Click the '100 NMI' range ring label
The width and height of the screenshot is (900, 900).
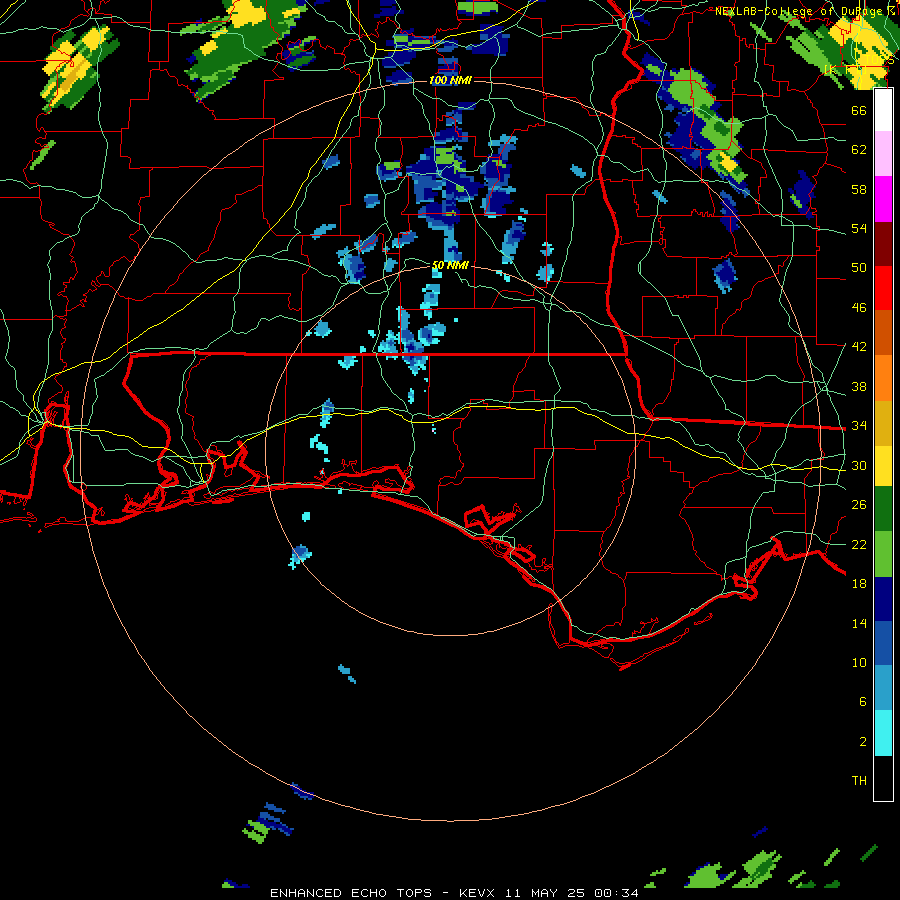(450, 80)
